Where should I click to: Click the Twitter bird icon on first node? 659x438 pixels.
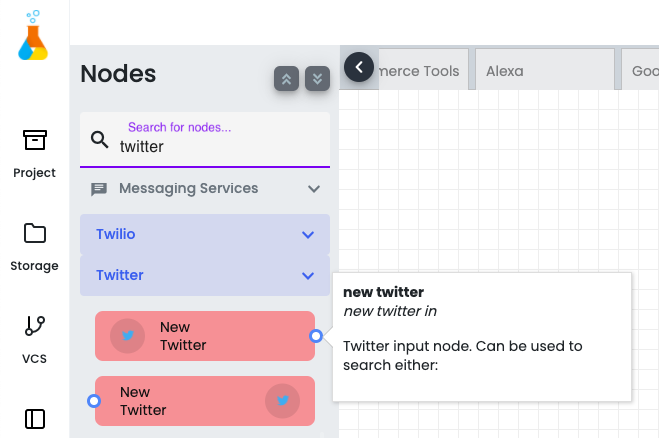coord(127,336)
